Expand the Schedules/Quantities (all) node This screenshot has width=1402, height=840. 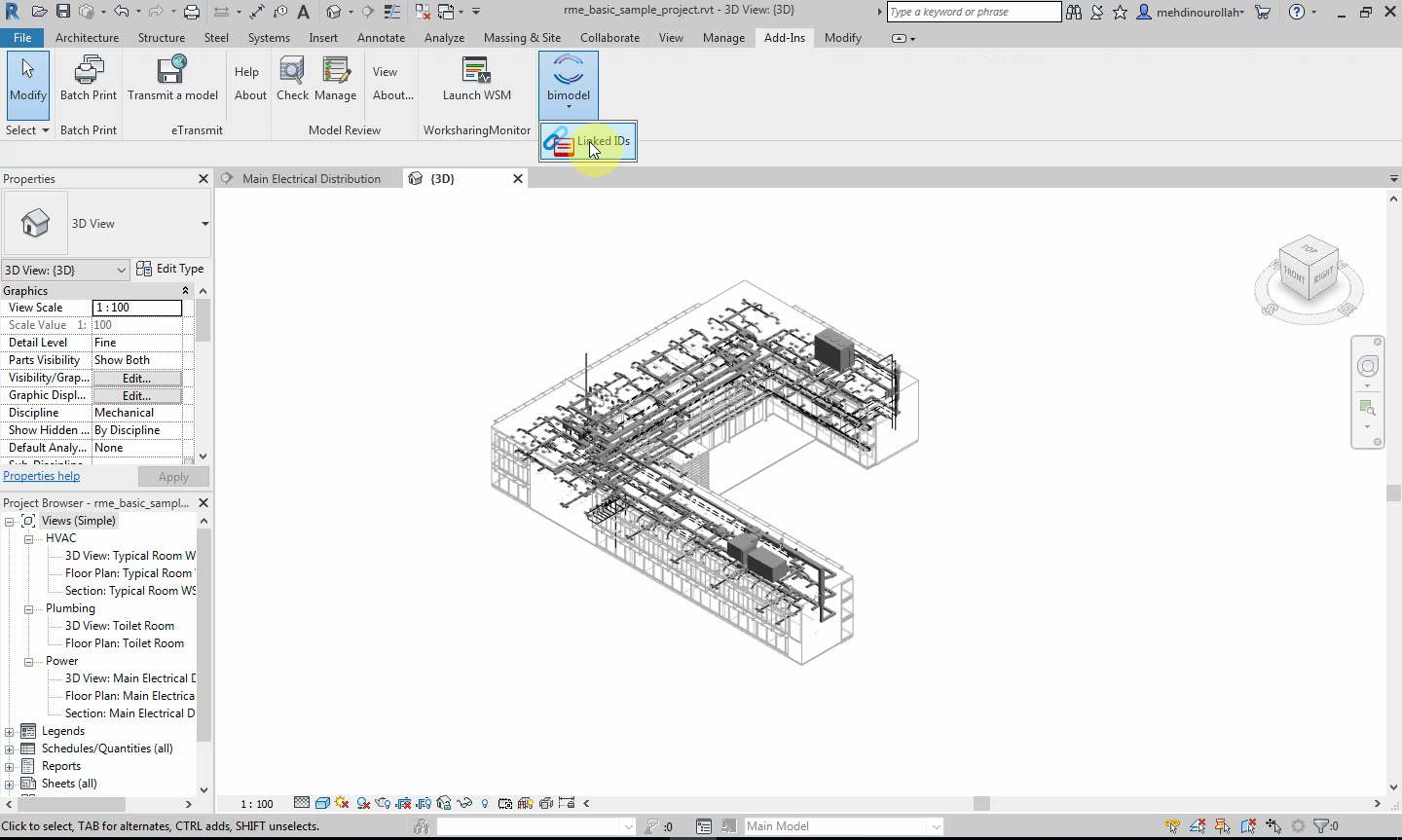(x=10, y=749)
